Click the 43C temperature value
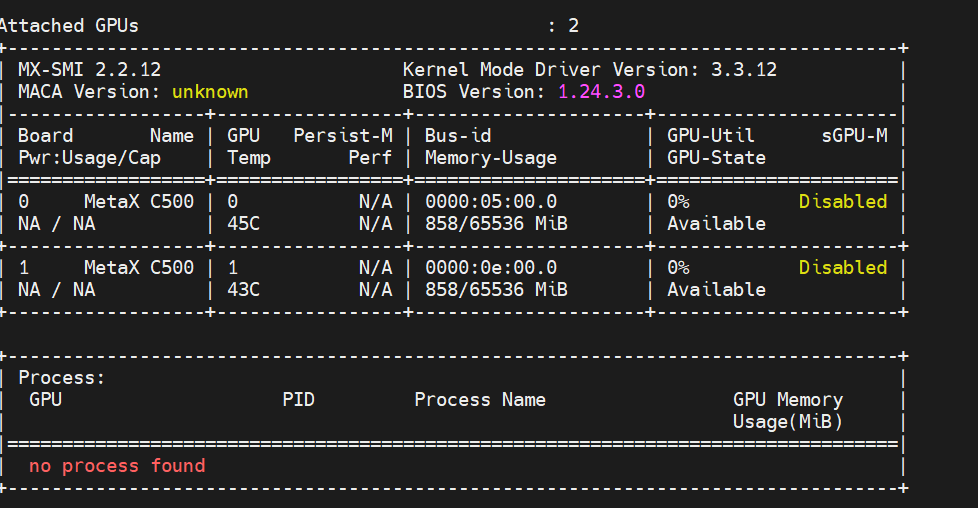The height and width of the screenshot is (508, 978). pos(243,290)
